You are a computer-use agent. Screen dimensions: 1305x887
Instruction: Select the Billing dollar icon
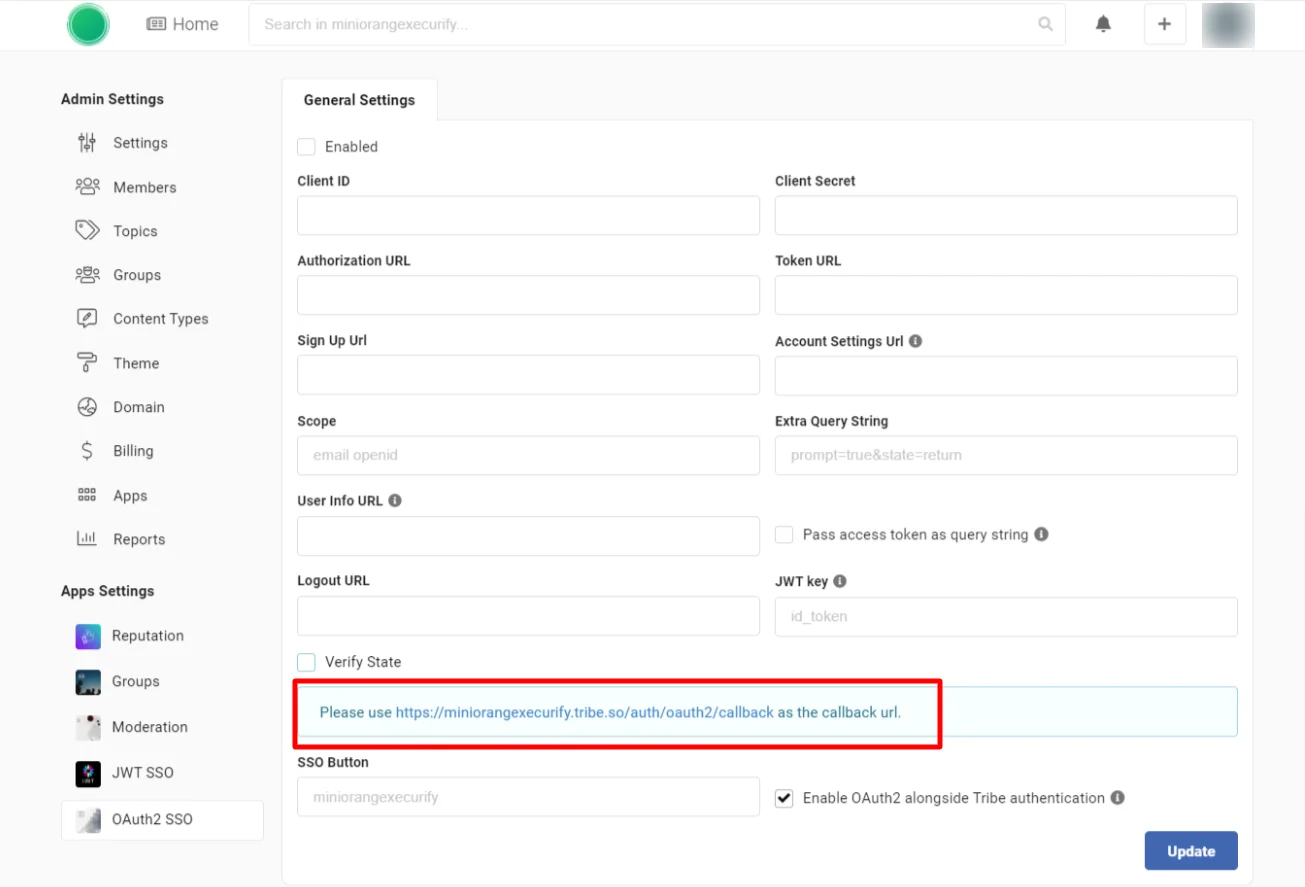pyautogui.click(x=88, y=451)
